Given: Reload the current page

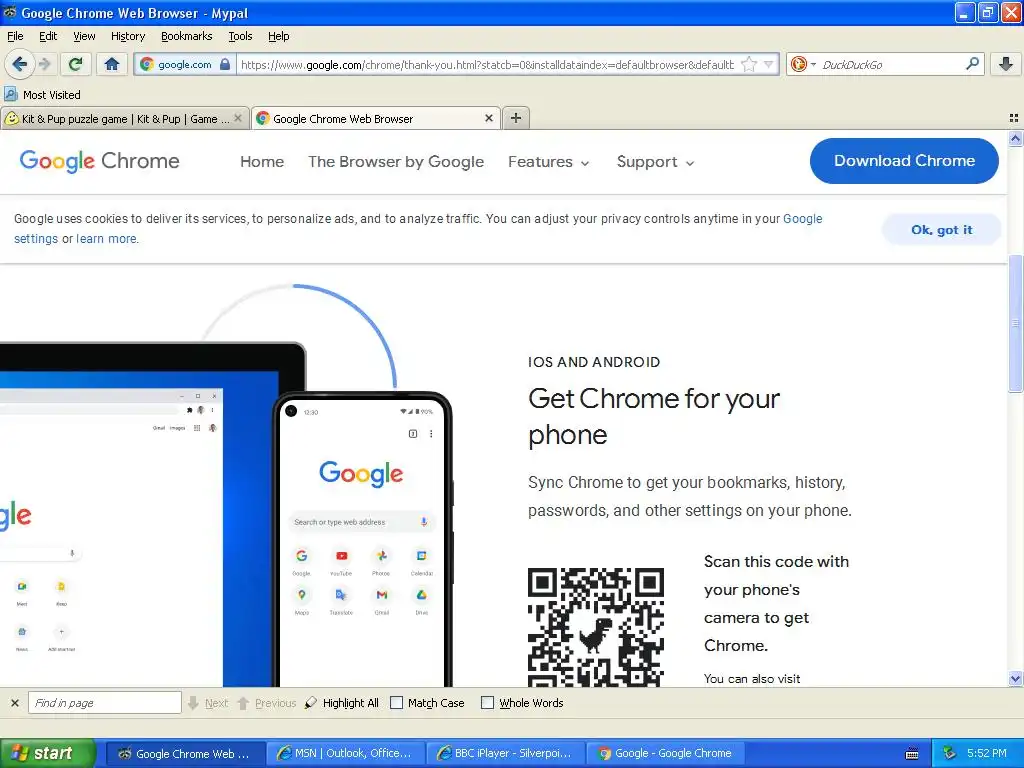Looking at the screenshot, I should 76,64.
